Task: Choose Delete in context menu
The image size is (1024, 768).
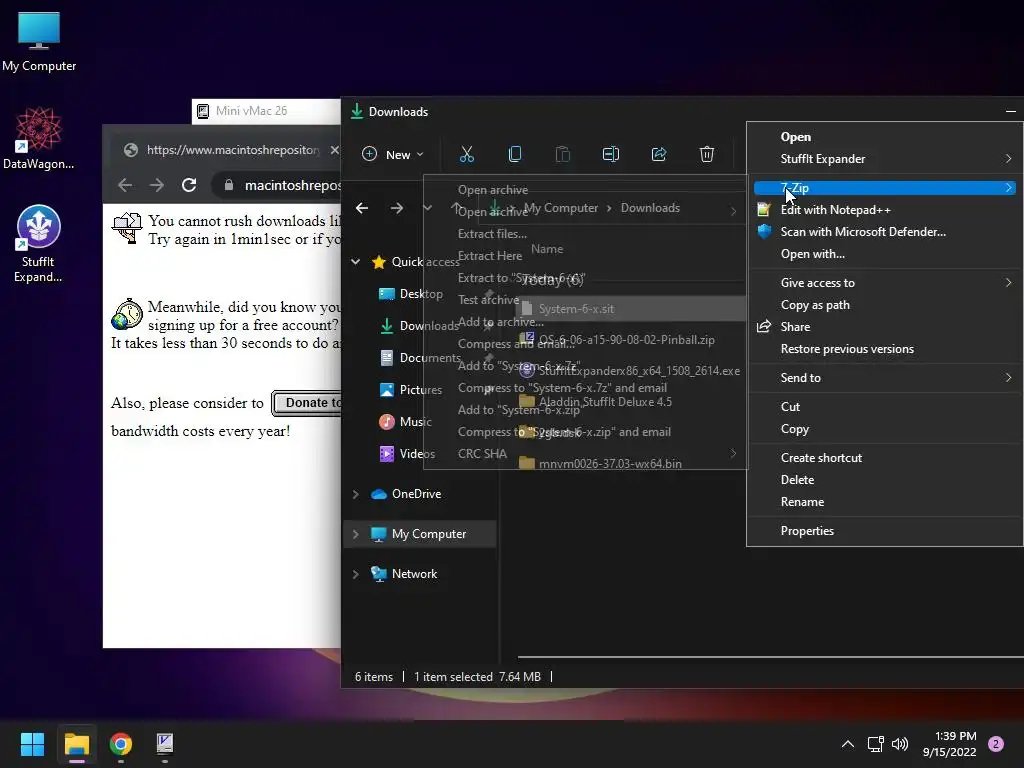Action: [884, 479]
